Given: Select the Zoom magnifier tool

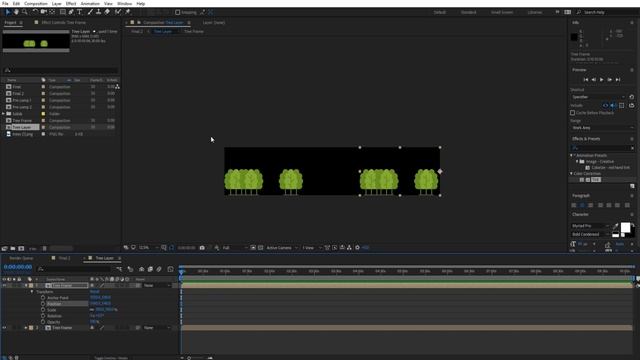Looking at the screenshot, I should point(25,12).
